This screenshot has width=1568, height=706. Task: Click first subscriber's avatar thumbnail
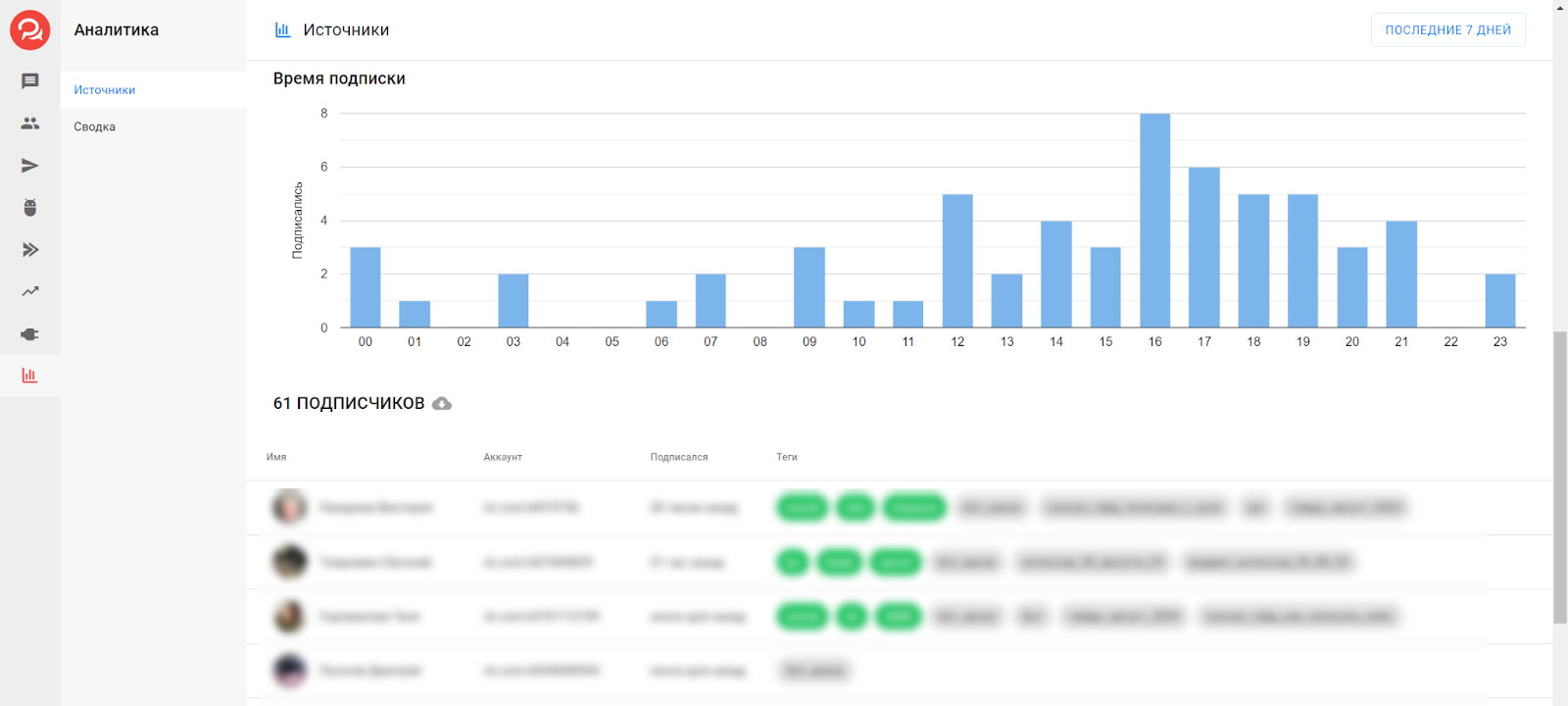click(289, 507)
